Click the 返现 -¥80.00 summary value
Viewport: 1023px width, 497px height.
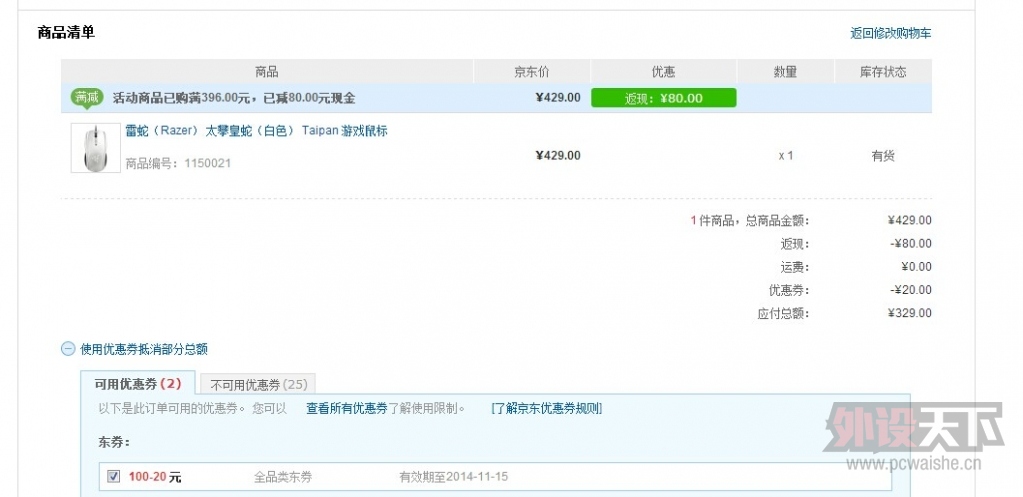(x=911, y=244)
